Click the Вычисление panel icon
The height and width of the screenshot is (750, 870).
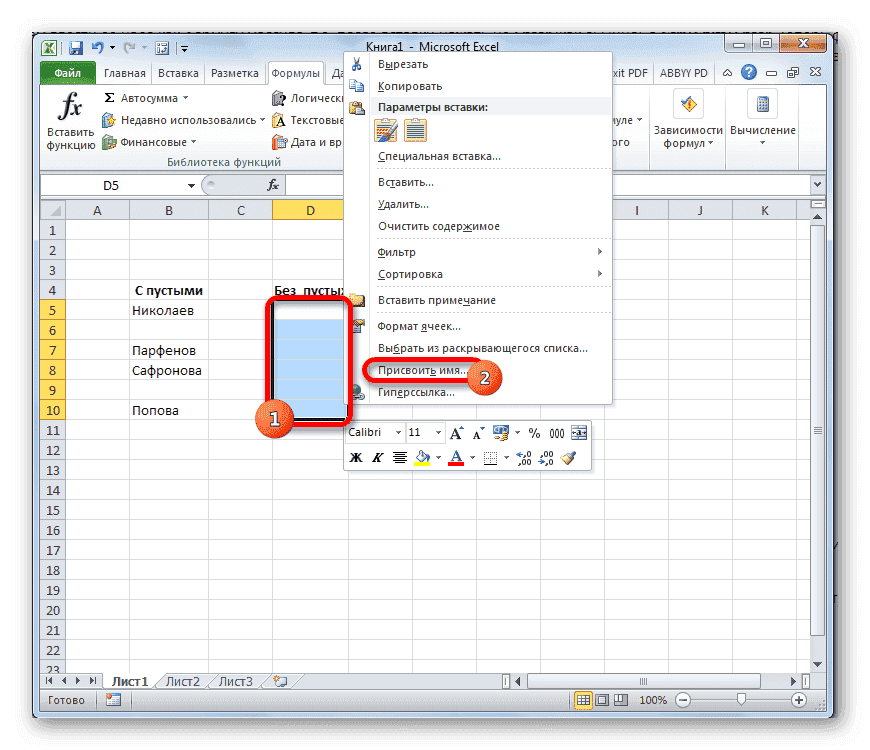pyautogui.click(x=761, y=105)
